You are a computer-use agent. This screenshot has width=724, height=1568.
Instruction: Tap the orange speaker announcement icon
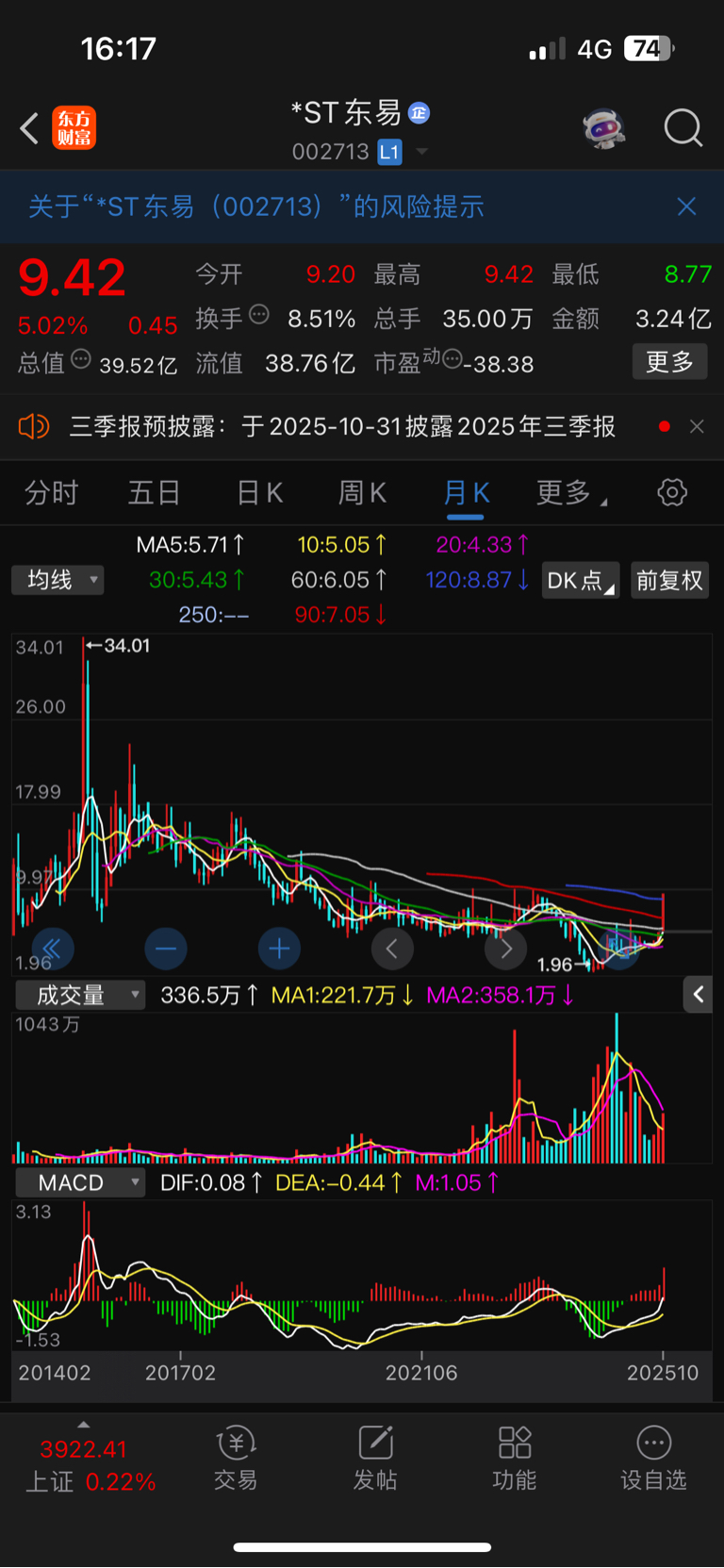coord(34,426)
